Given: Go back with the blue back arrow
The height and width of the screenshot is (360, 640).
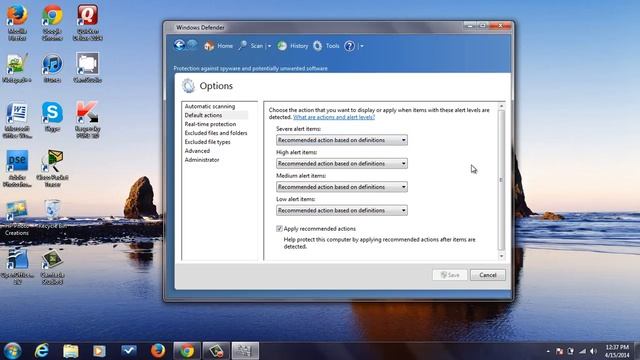Looking at the screenshot, I should click(179, 45).
